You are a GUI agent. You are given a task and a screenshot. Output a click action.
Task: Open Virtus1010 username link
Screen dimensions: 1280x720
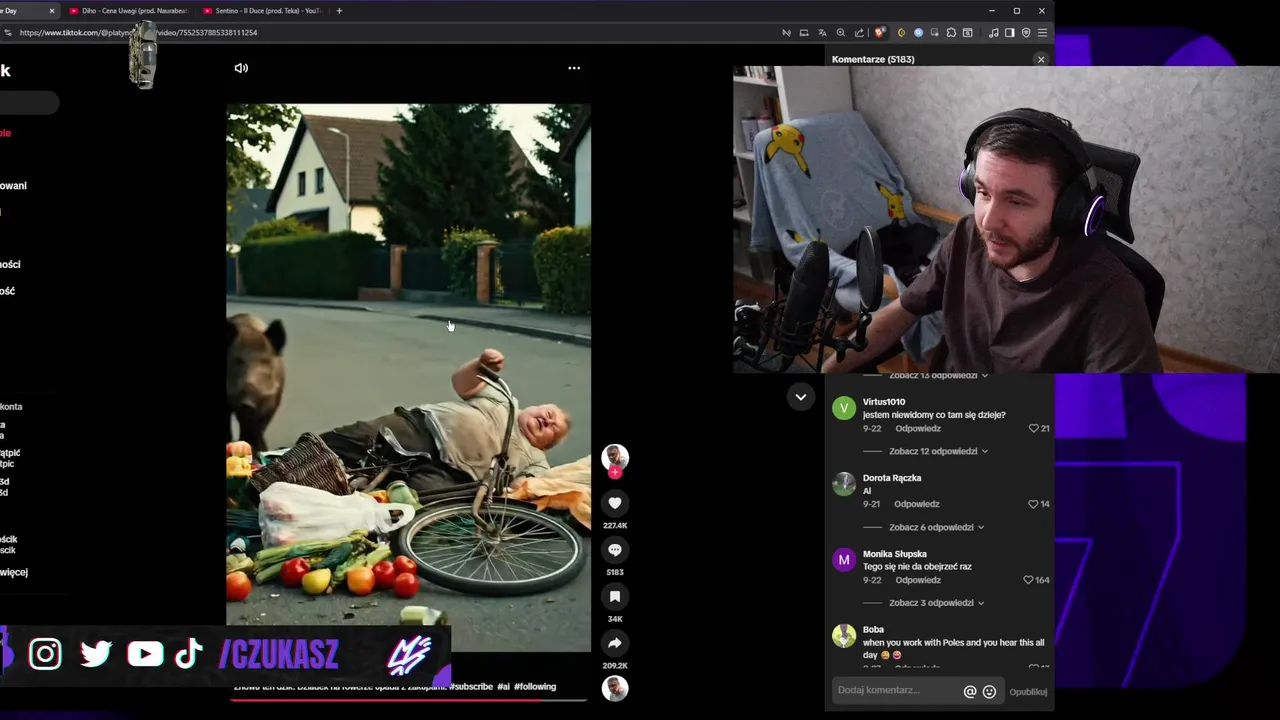click(x=884, y=402)
